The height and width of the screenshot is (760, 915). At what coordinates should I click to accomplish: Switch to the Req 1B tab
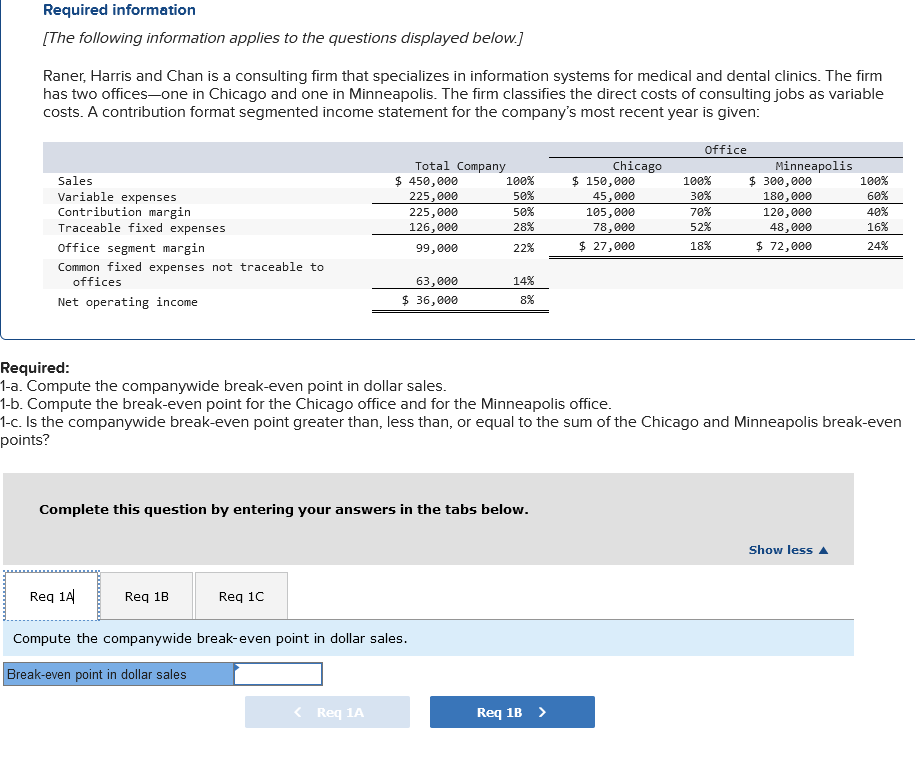point(146,596)
